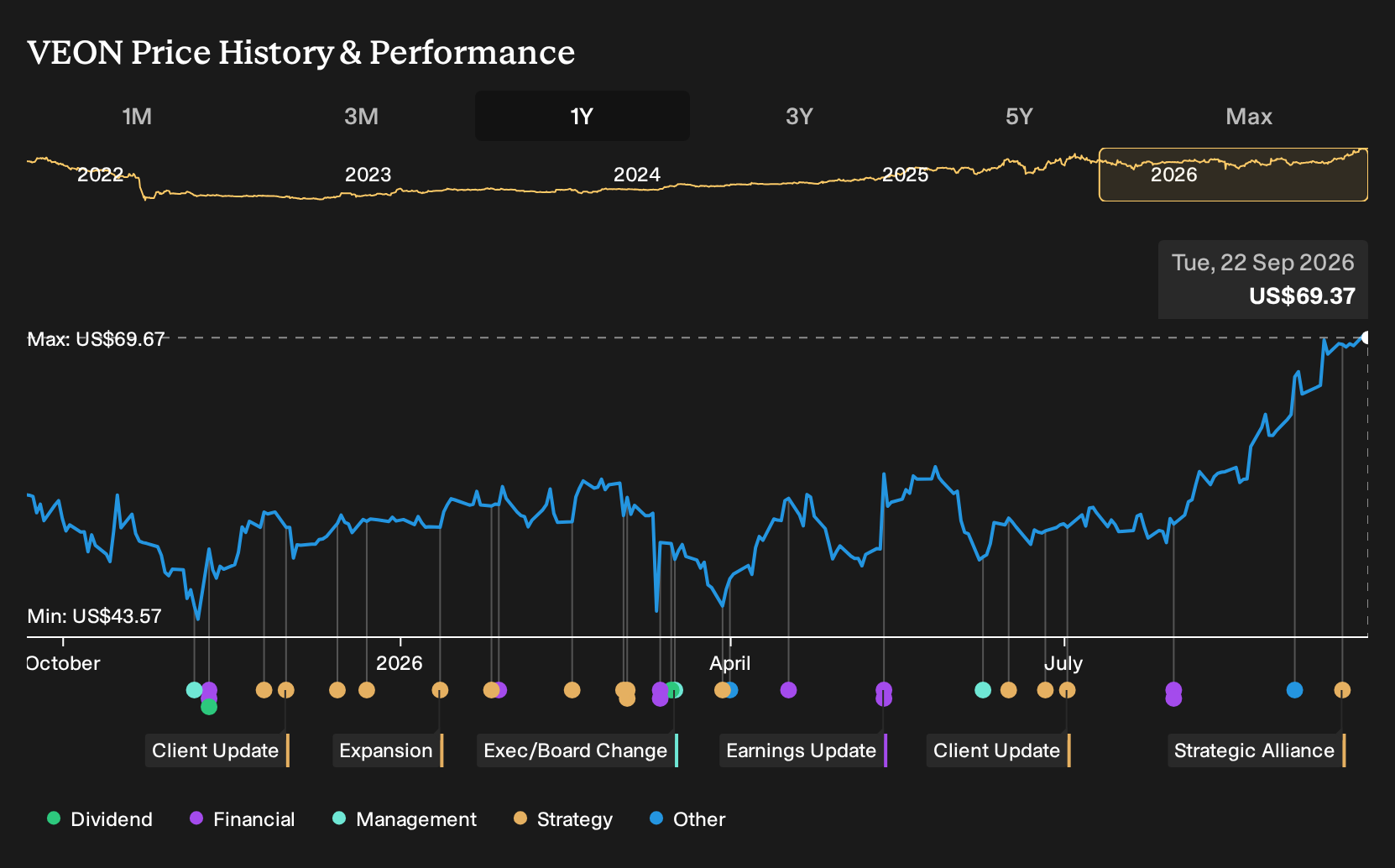Toggle the Dividend legend filter
1395x868 pixels.
click(x=100, y=819)
